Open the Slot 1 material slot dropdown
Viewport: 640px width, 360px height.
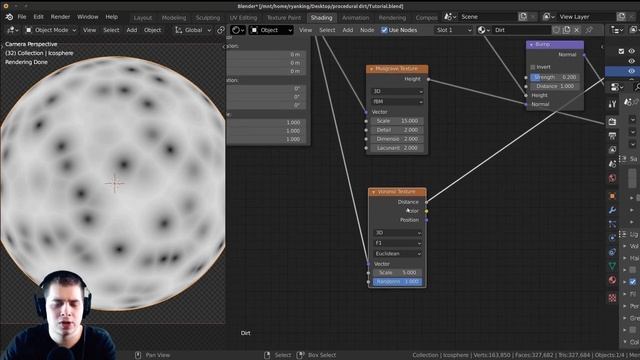tap(453, 30)
